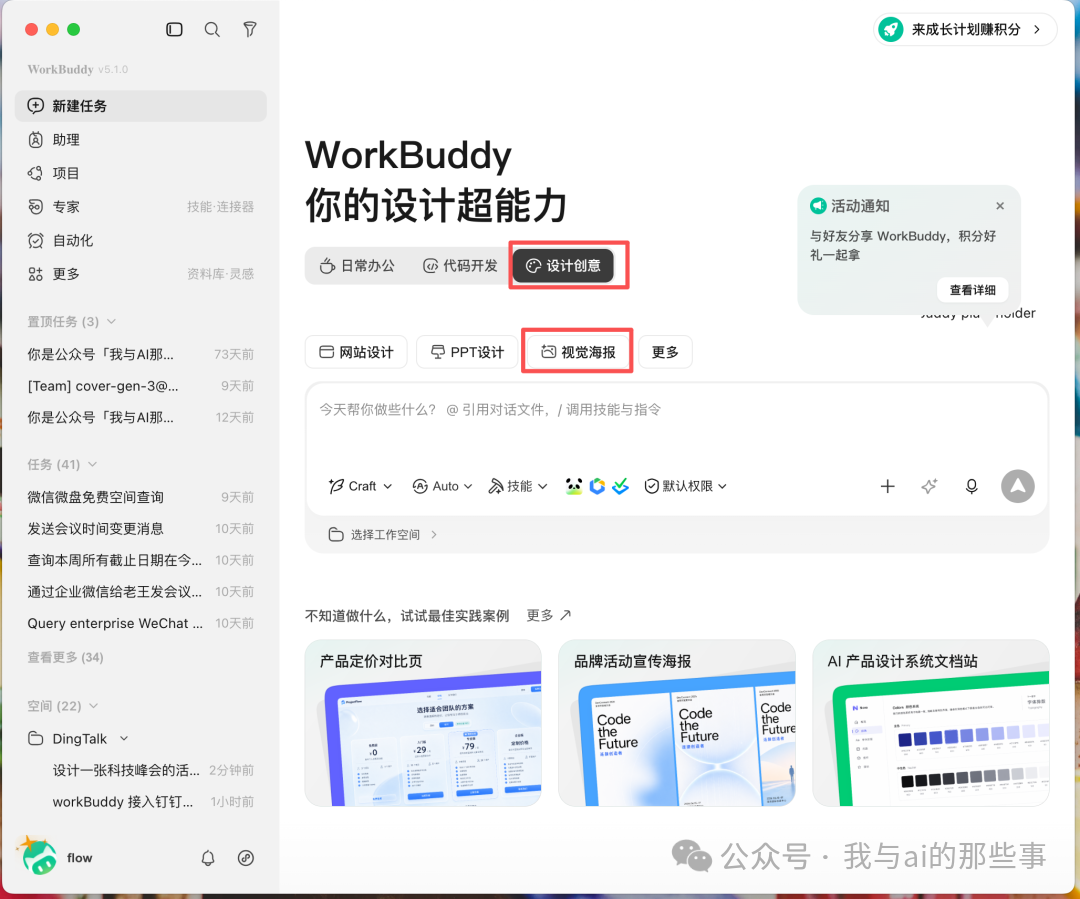Toggle the sidebar panel icon
The width and height of the screenshot is (1080, 899).
click(174, 29)
